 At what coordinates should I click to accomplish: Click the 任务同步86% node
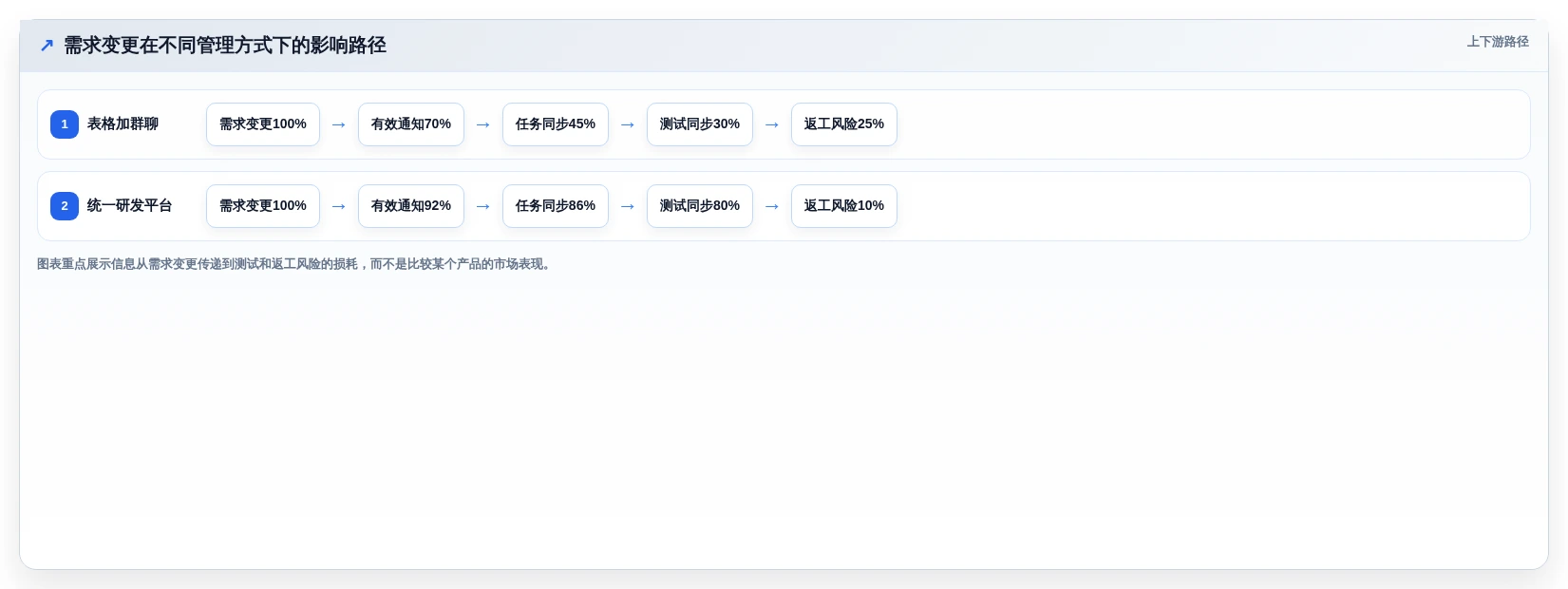[556, 206]
